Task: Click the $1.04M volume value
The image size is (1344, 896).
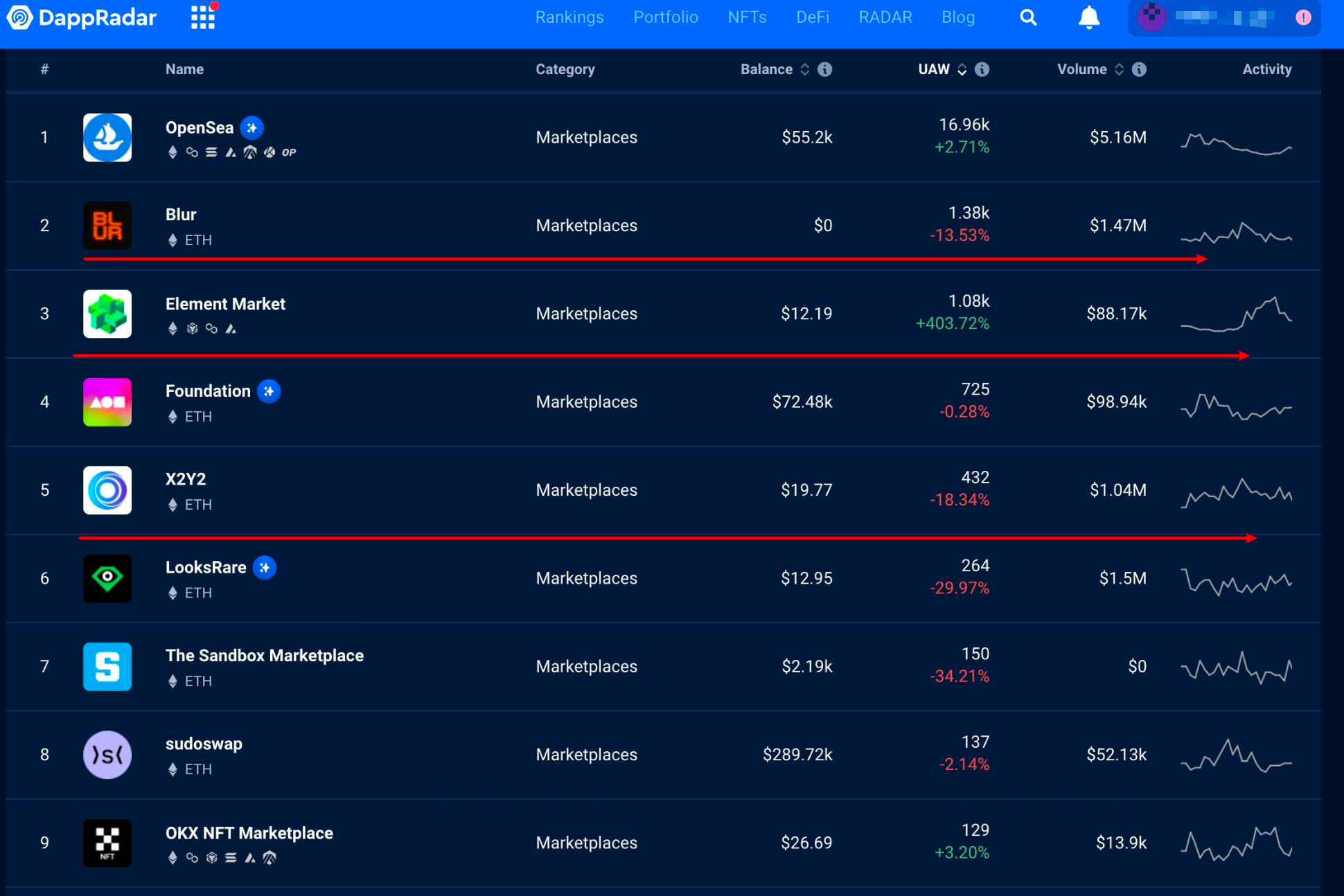Action: (1118, 490)
